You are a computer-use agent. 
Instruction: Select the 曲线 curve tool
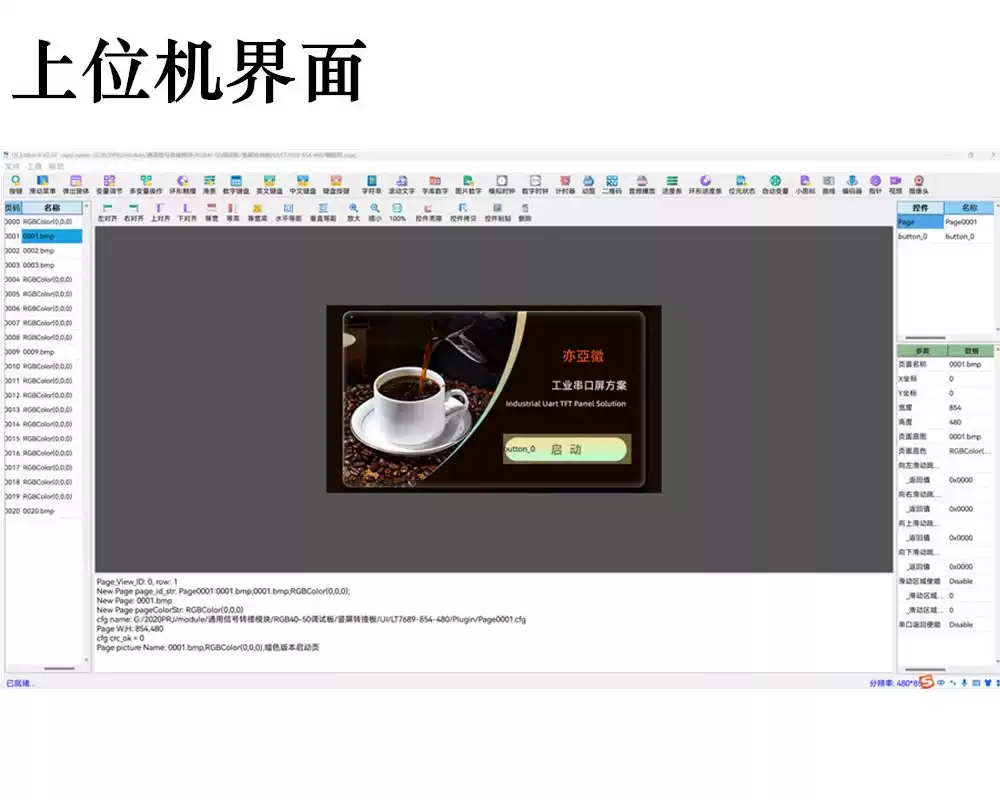[x=828, y=184]
